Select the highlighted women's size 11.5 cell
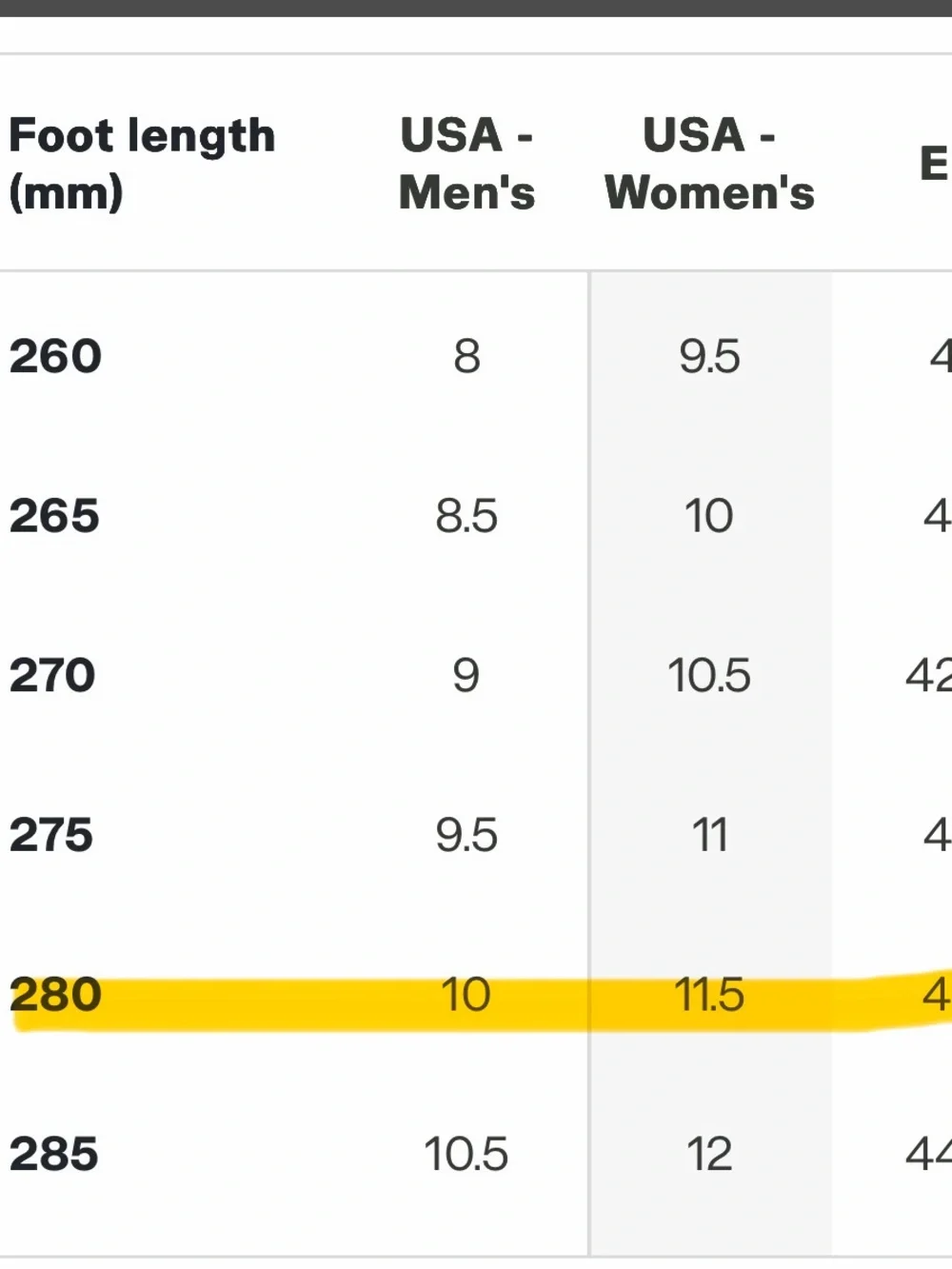This screenshot has width=952, height=1269. (709, 995)
